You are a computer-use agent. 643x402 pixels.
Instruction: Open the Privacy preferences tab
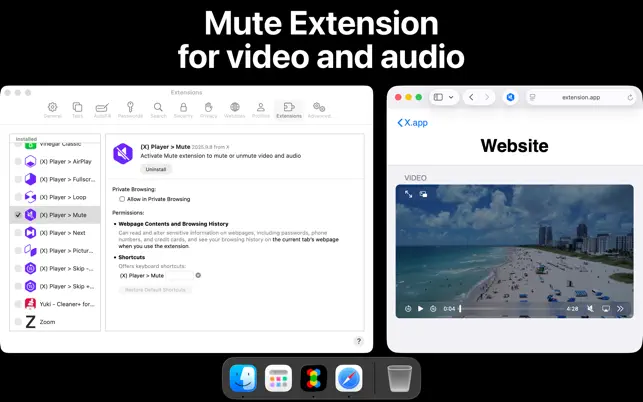208,110
